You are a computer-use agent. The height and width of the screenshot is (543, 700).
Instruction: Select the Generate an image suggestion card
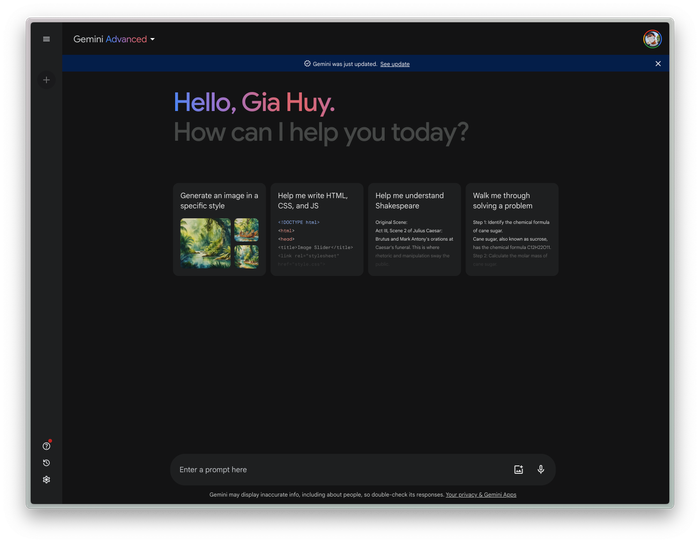pos(219,230)
